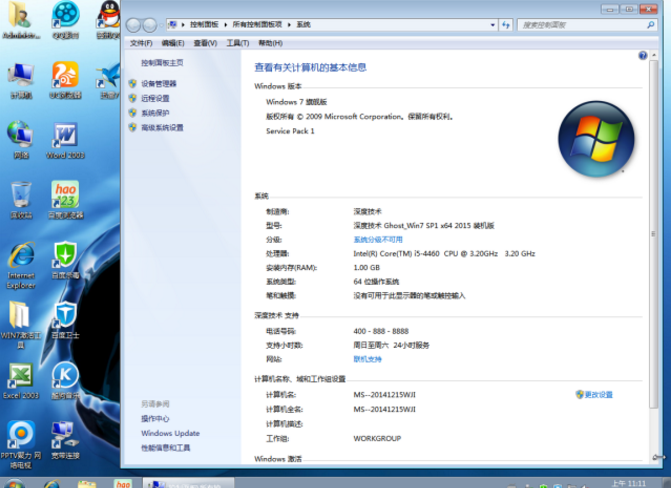
Task: Open the 工具(T) menu
Action: click(x=238, y=43)
